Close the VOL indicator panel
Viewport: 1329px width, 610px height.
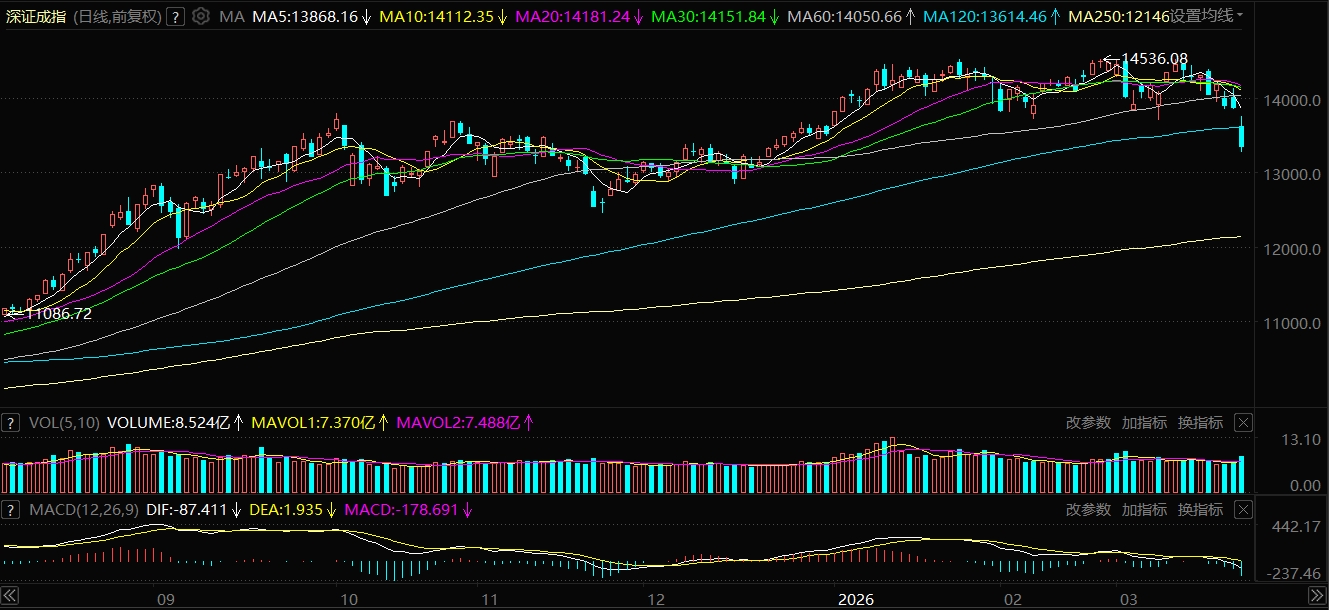pyautogui.click(x=1243, y=423)
